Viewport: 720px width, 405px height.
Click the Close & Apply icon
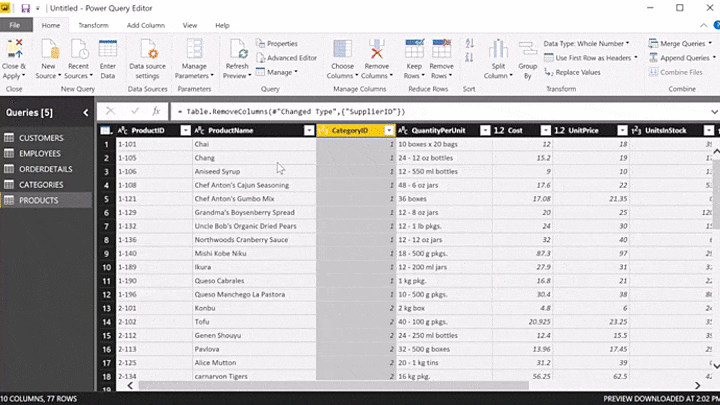14,49
